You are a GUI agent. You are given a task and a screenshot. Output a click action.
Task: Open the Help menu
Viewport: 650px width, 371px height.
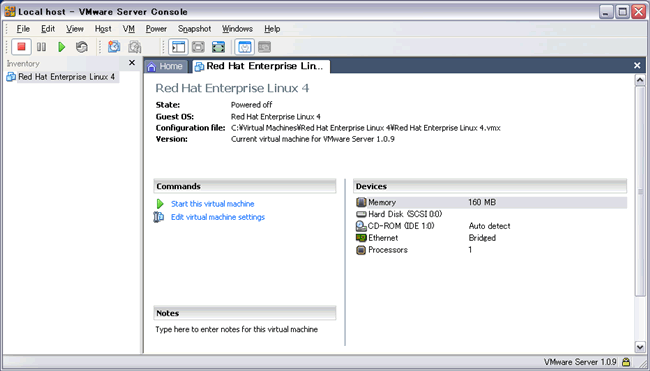[x=272, y=29]
